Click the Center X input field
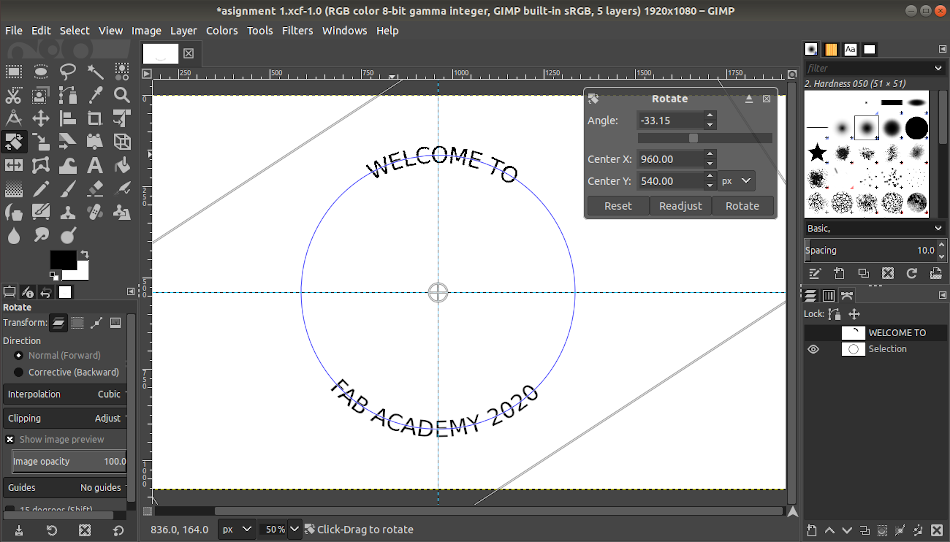The image size is (950, 542). 671,159
